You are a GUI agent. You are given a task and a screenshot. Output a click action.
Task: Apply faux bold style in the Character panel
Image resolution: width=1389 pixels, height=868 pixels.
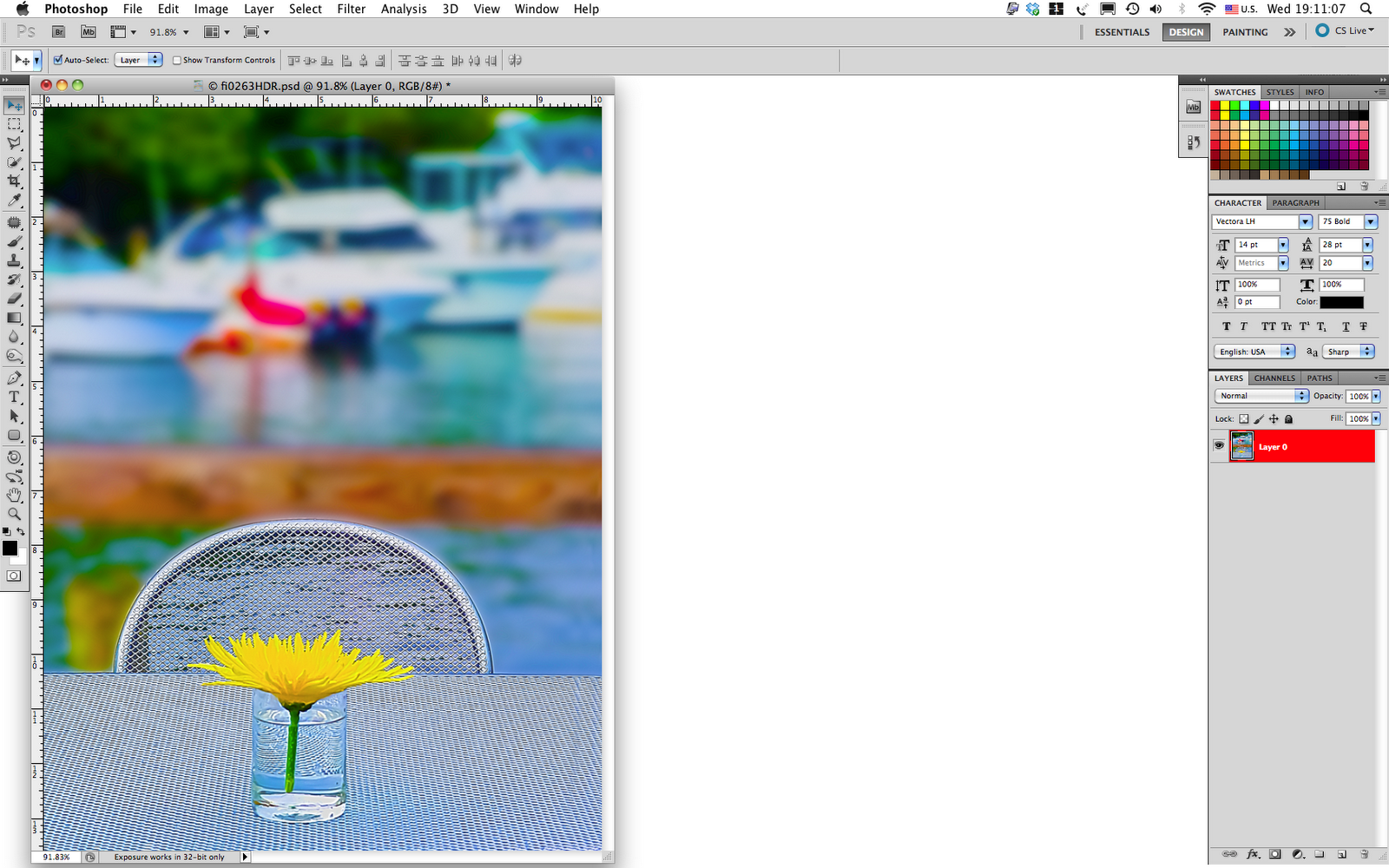(x=1227, y=325)
